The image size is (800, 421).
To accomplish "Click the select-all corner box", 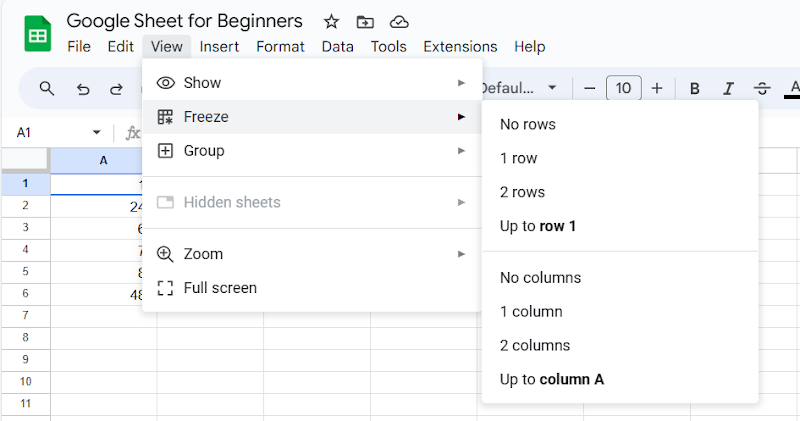I will pyautogui.click(x=26, y=160).
